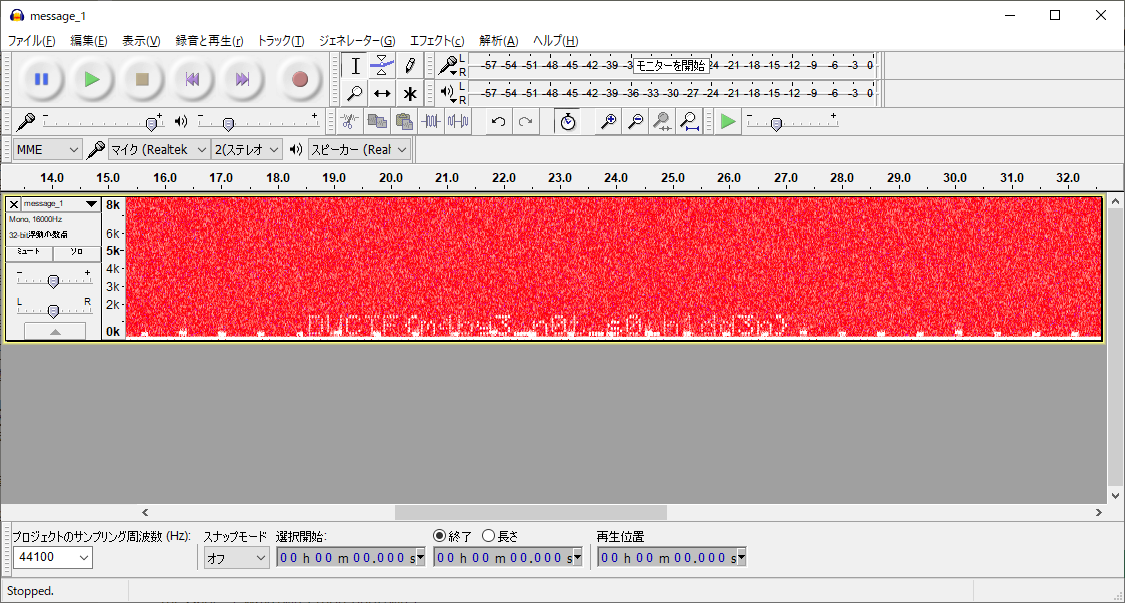Open the トラック(T) menu
Image resolution: width=1125 pixels, height=603 pixels.
[x=281, y=41]
